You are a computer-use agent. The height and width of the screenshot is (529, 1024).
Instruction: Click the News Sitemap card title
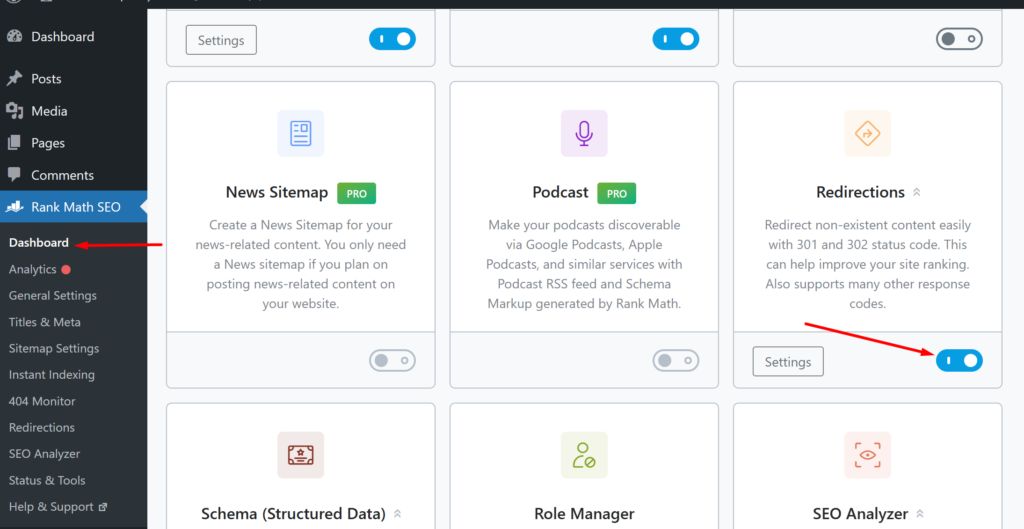click(x=277, y=193)
